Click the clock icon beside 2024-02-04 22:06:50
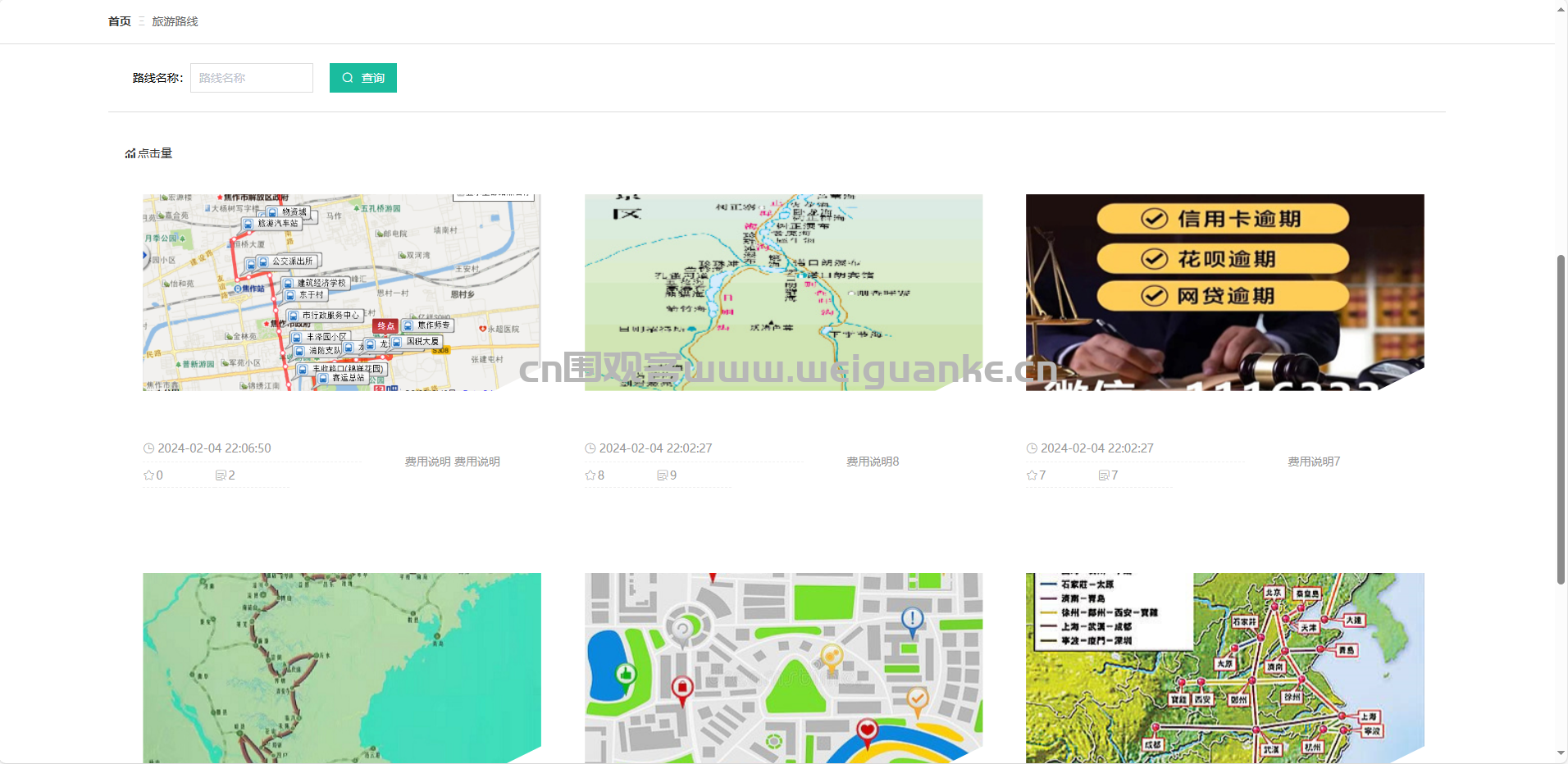The height and width of the screenshot is (764, 1568). (x=148, y=448)
